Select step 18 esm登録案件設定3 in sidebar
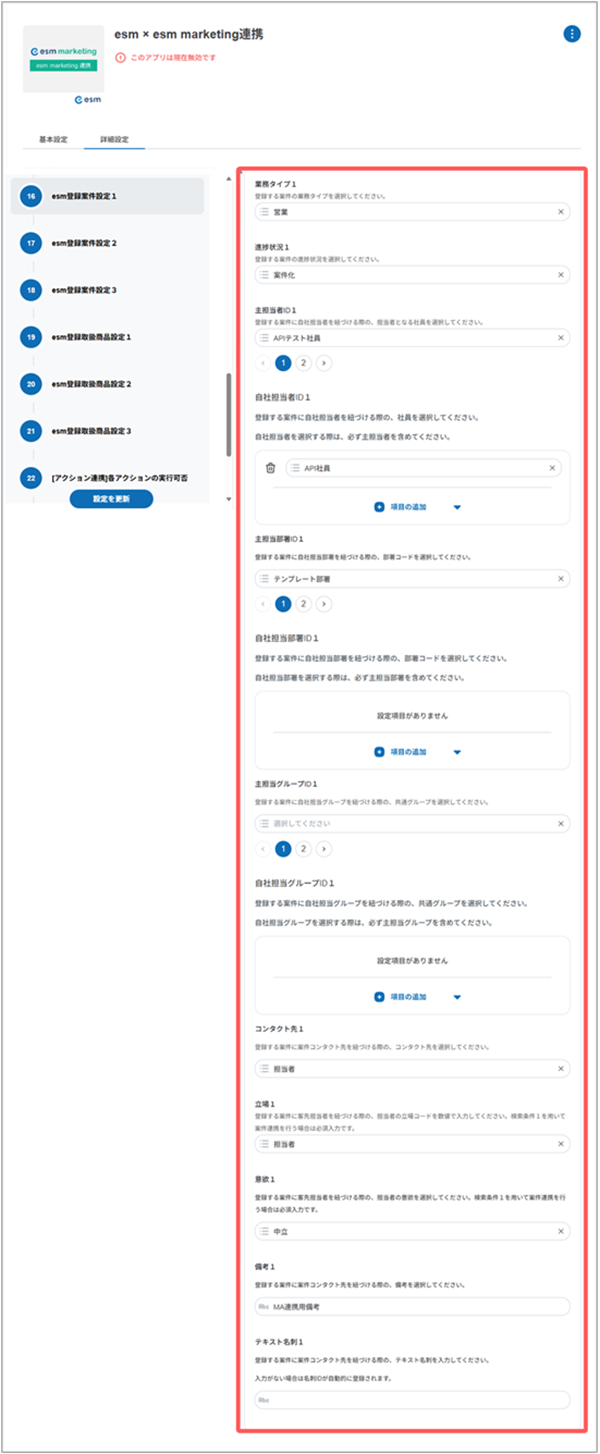This screenshot has width=600, height=1454. (84, 290)
